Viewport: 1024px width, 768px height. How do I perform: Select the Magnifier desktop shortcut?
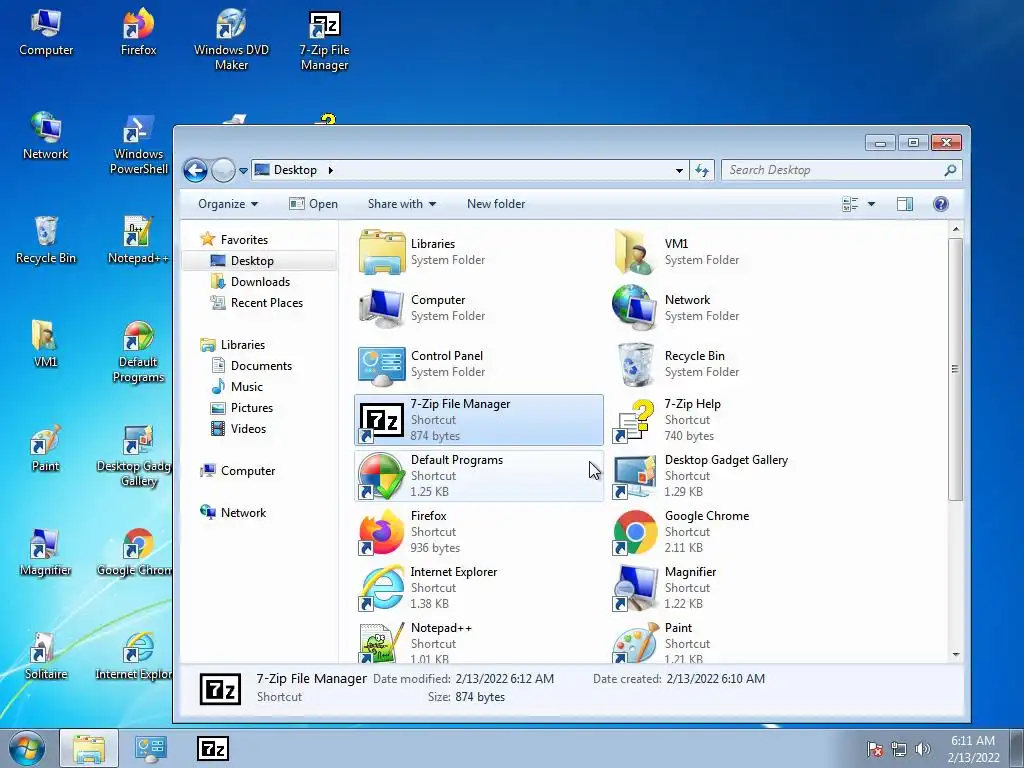click(x=45, y=552)
